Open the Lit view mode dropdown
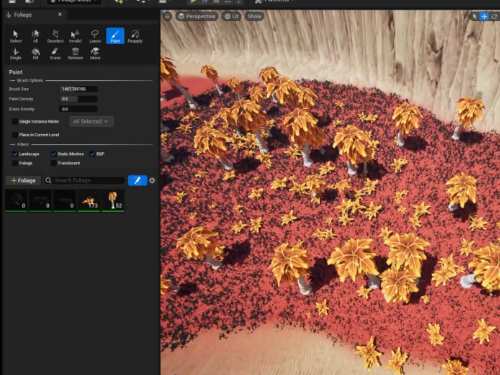Screen dimensions: 500x375 click(x=231, y=16)
